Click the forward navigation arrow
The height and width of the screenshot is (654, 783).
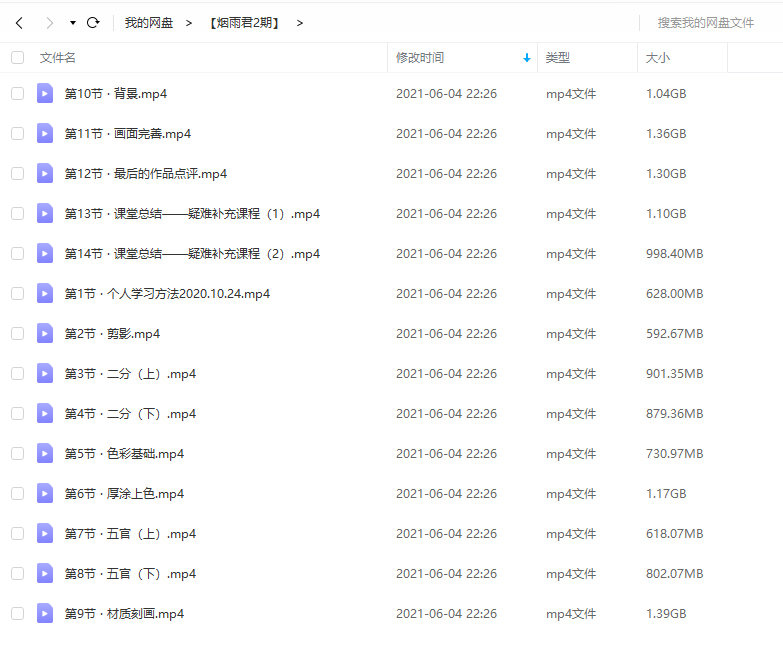tap(48, 22)
